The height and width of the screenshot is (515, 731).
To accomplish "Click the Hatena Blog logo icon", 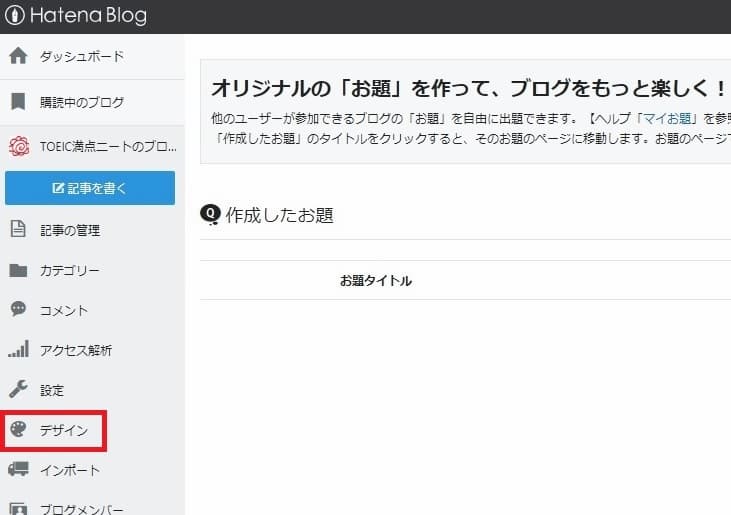I will (x=14, y=15).
